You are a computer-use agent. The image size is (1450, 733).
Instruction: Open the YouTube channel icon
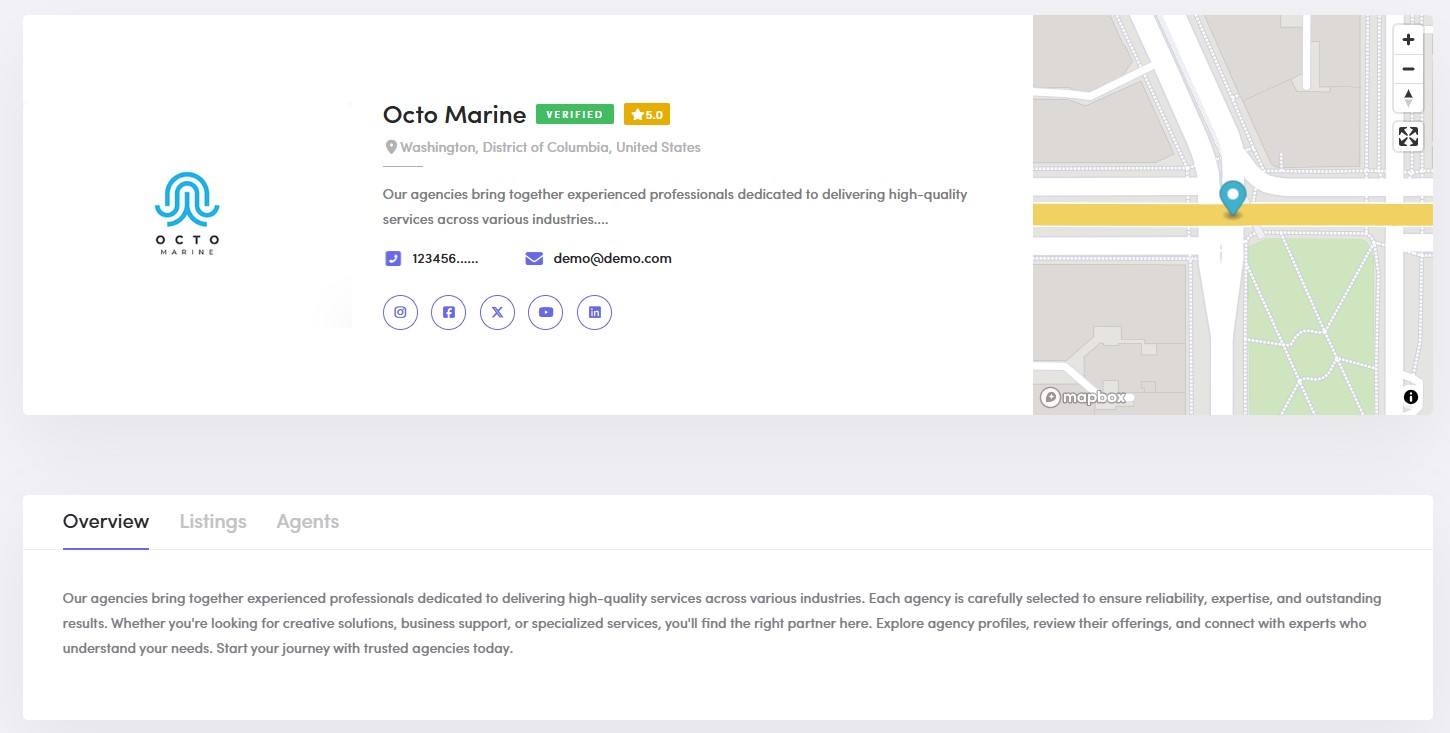pos(546,312)
